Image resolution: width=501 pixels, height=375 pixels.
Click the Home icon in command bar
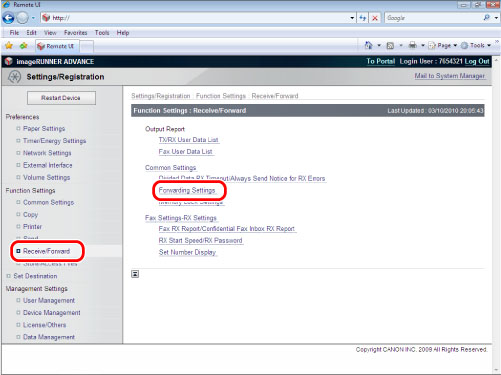tap(368, 45)
